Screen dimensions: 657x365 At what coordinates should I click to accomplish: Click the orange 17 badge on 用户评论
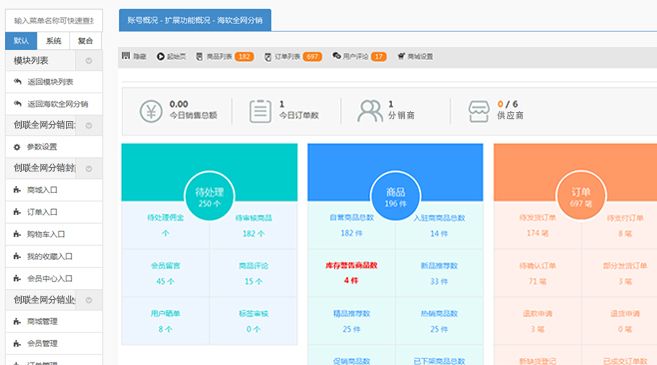(x=378, y=57)
